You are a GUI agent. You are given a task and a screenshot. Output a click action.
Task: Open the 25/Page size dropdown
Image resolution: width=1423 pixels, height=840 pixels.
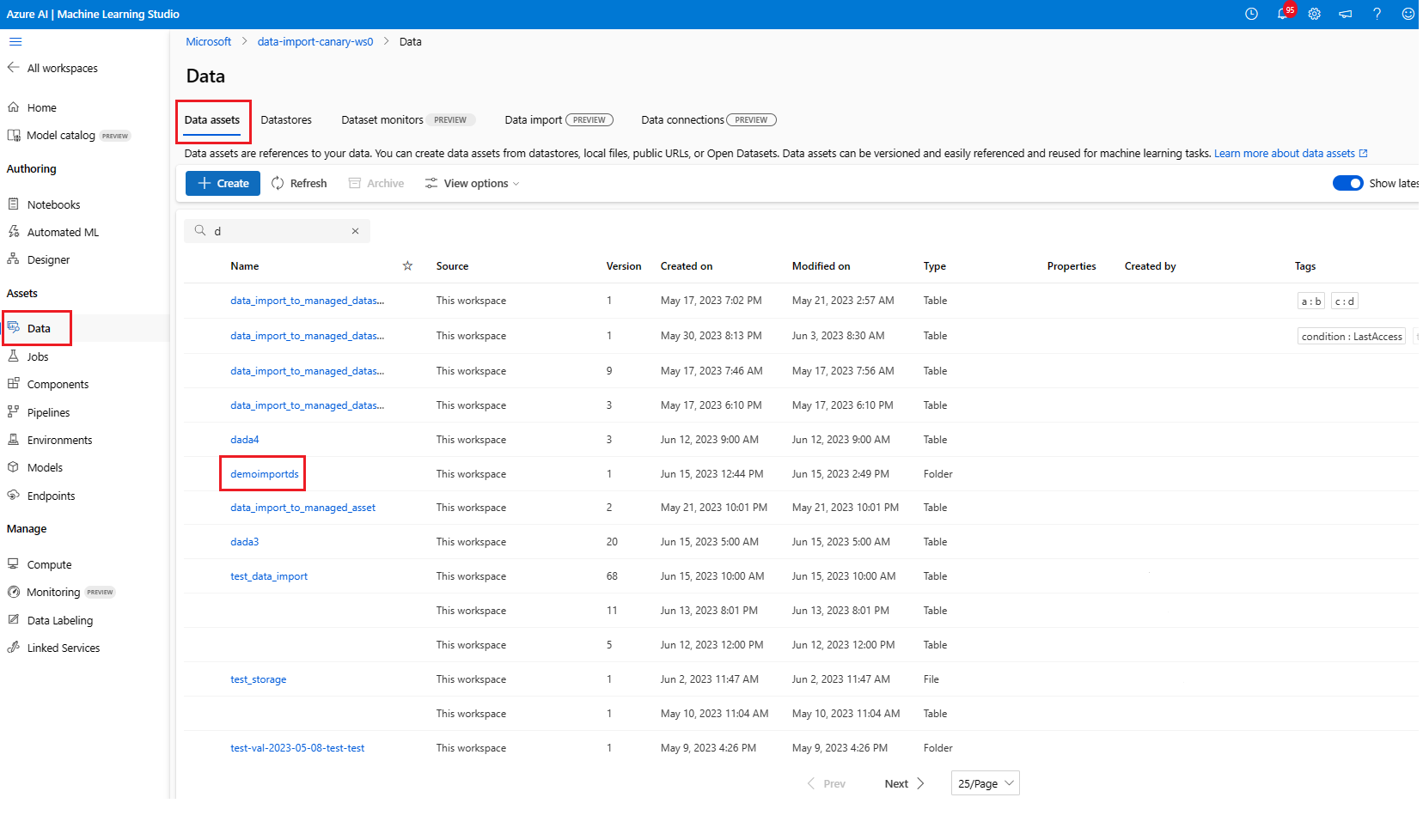985,783
